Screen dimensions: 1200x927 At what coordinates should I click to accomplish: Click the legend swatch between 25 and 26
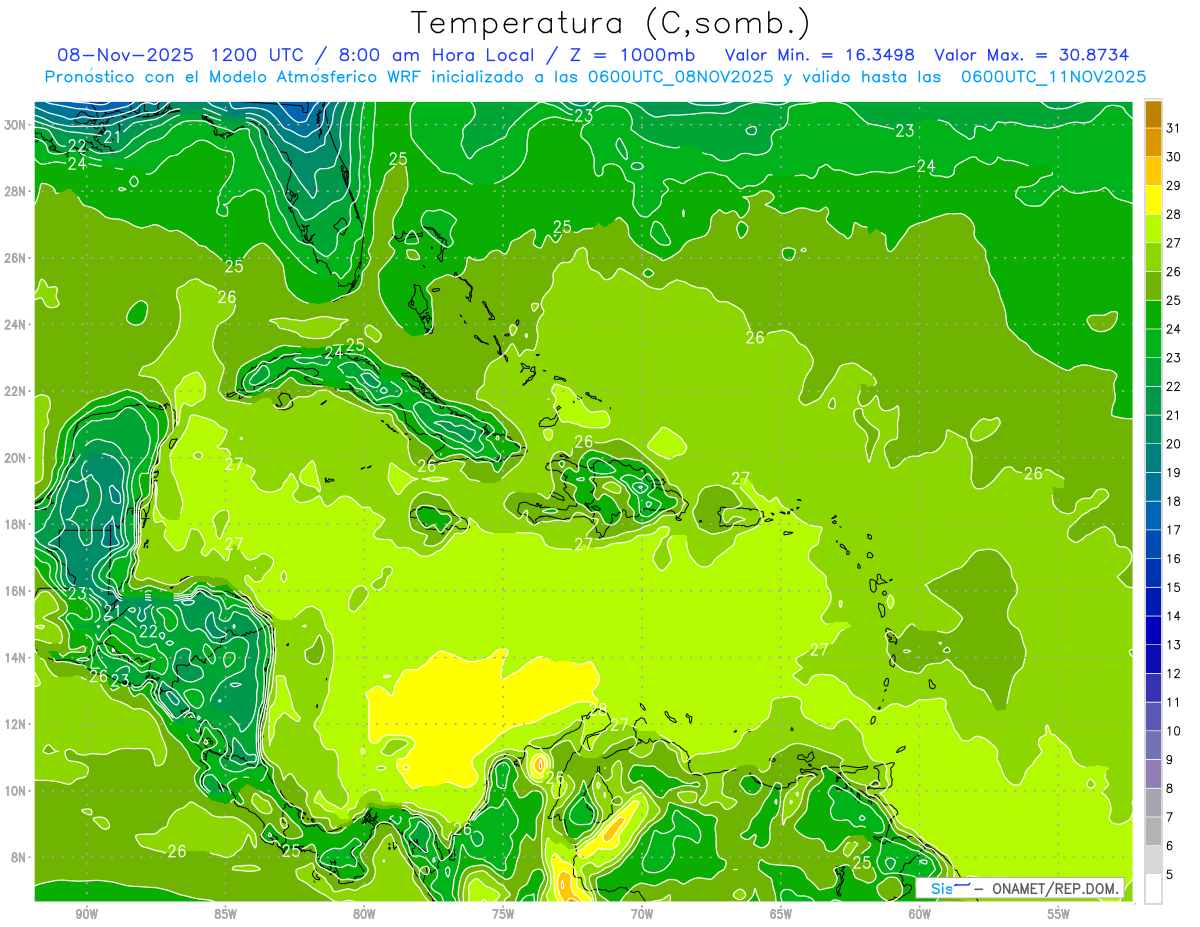[x=1153, y=285]
